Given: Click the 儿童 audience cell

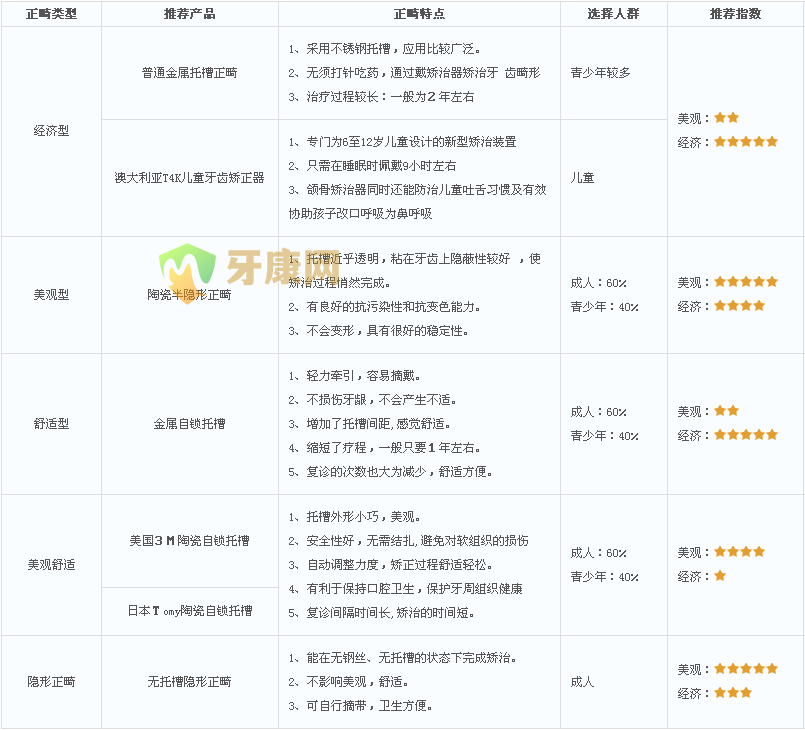Looking at the screenshot, I should [582, 178].
